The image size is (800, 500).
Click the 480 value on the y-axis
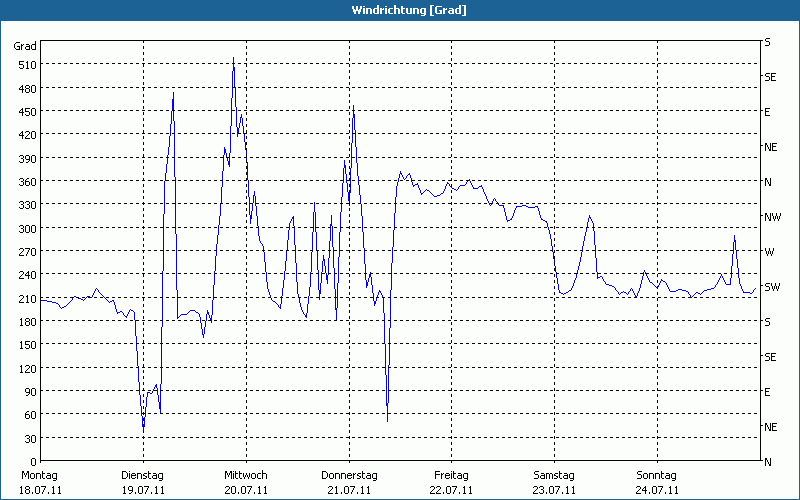click(28, 89)
